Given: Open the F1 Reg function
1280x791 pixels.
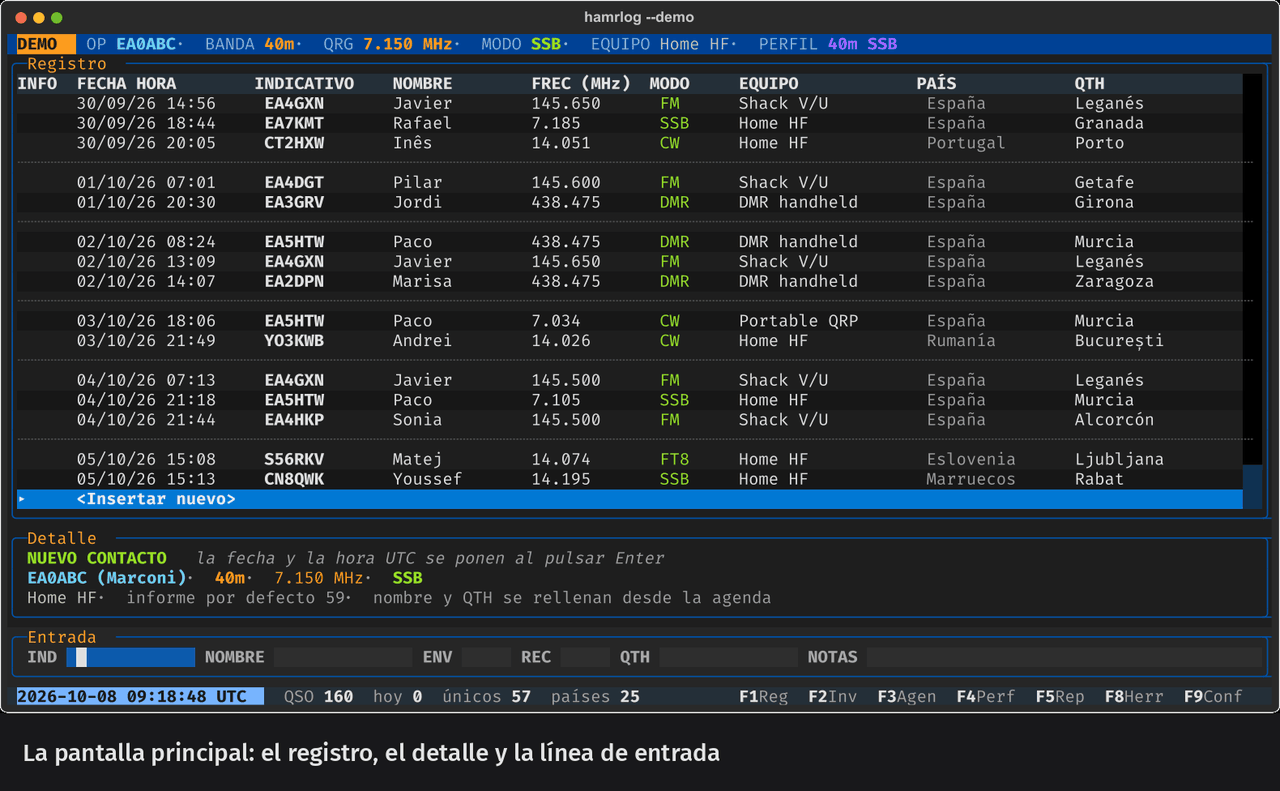Looking at the screenshot, I should click(763, 696).
